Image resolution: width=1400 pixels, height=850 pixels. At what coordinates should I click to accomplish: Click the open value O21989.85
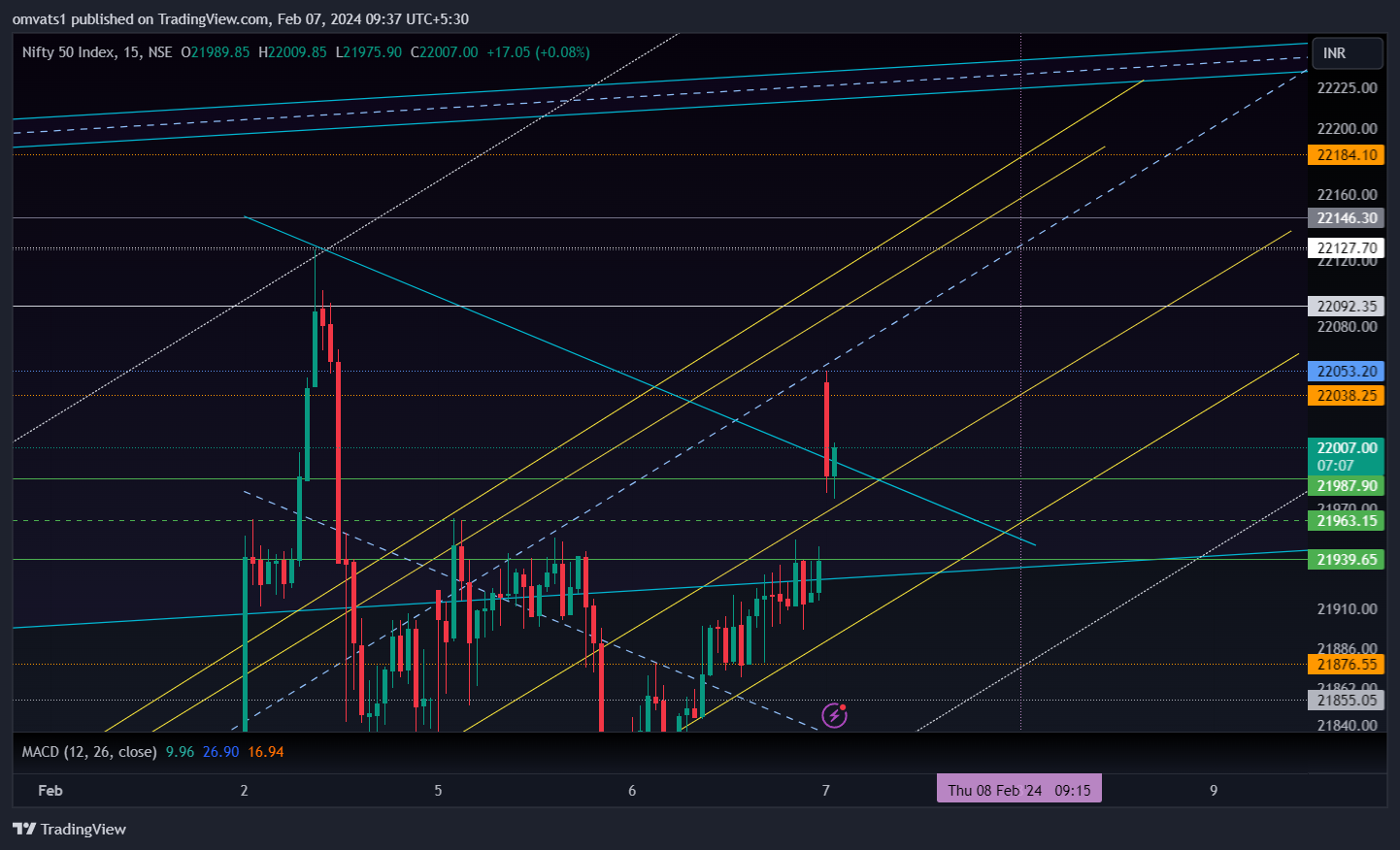(x=216, y=52)
